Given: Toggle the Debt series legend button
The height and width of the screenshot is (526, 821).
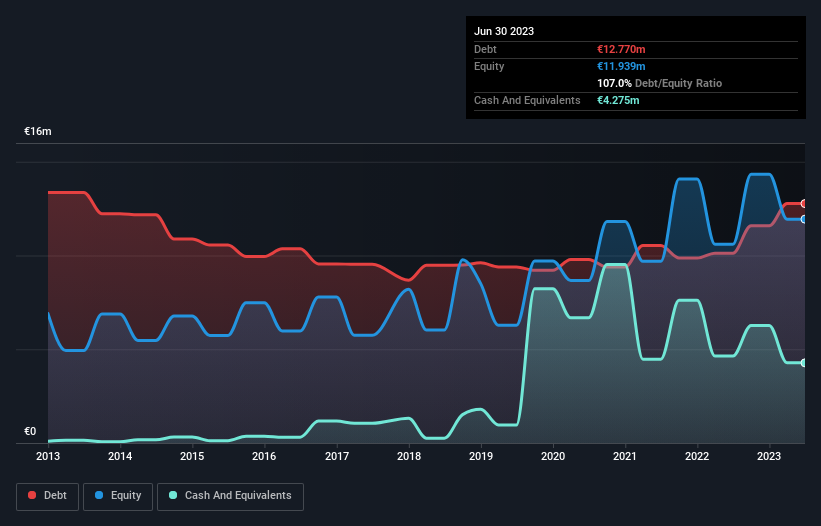Looking at the screenshot, I should pos(47,496).
